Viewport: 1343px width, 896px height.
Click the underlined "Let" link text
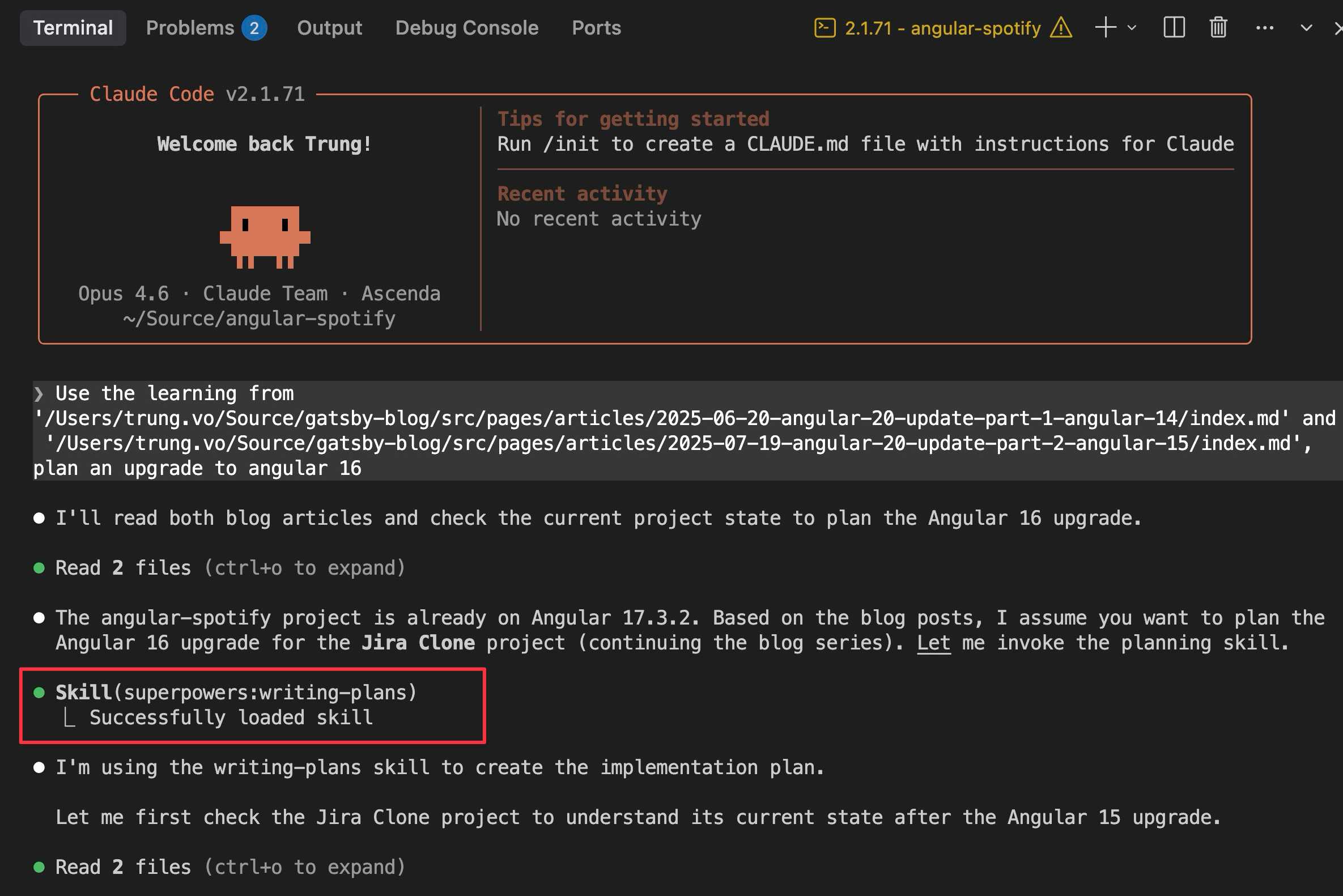point(933,643)
